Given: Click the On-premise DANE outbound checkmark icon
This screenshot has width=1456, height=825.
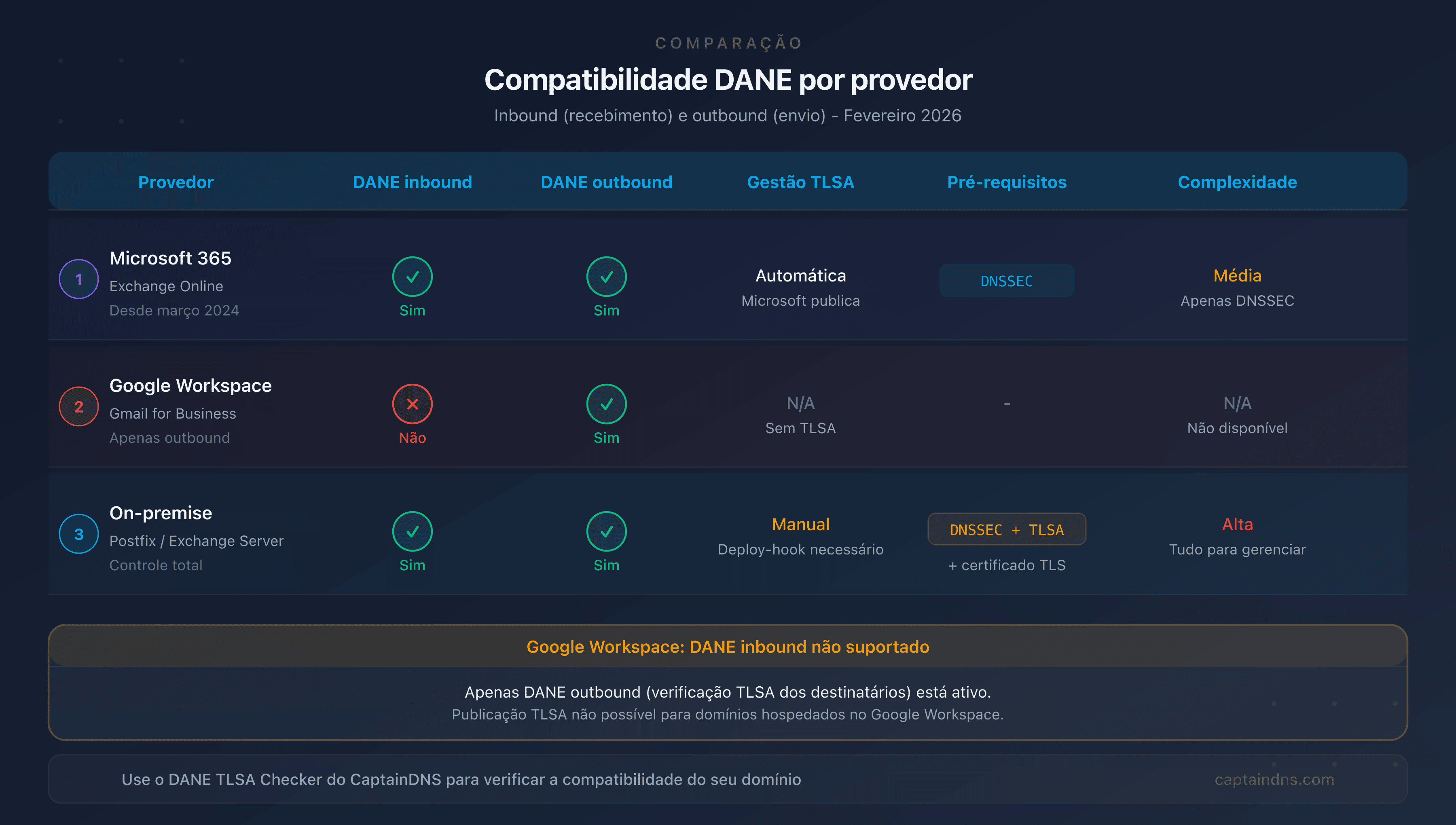Looking at the screenshot, I should [606, 531].
